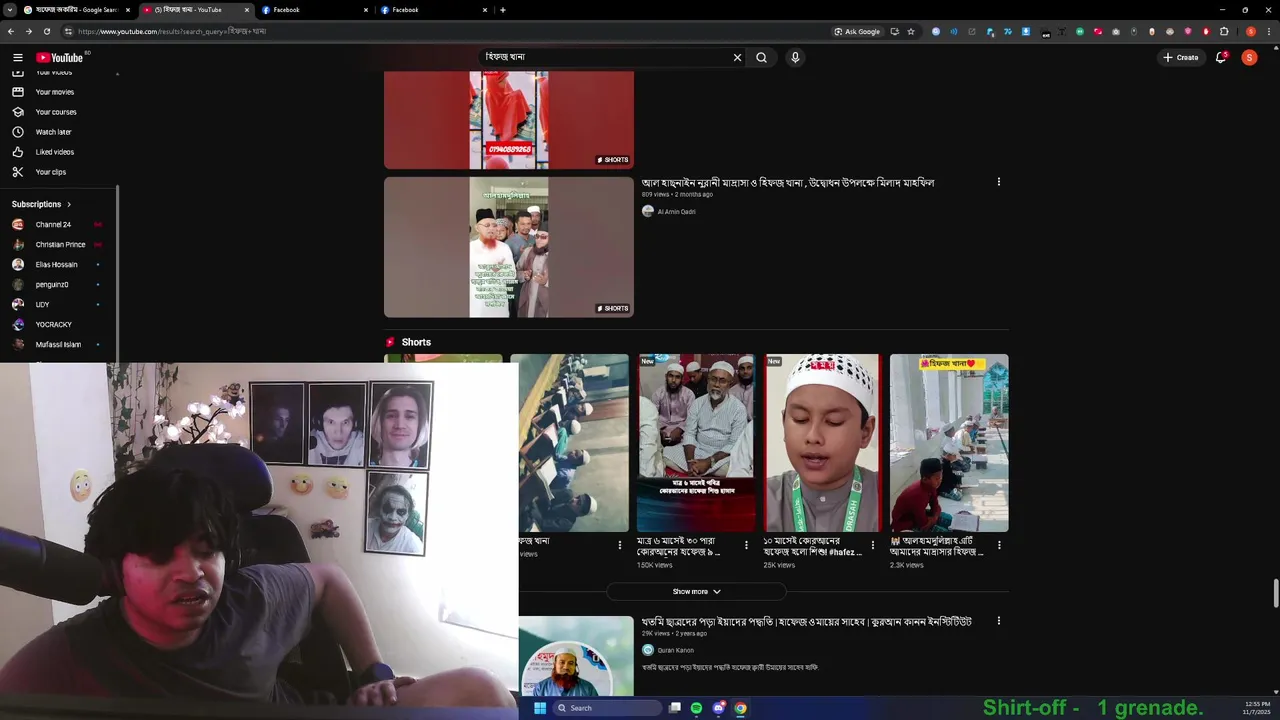Click Show more under Shorts

pyautogui.click(x=696, y=591)
